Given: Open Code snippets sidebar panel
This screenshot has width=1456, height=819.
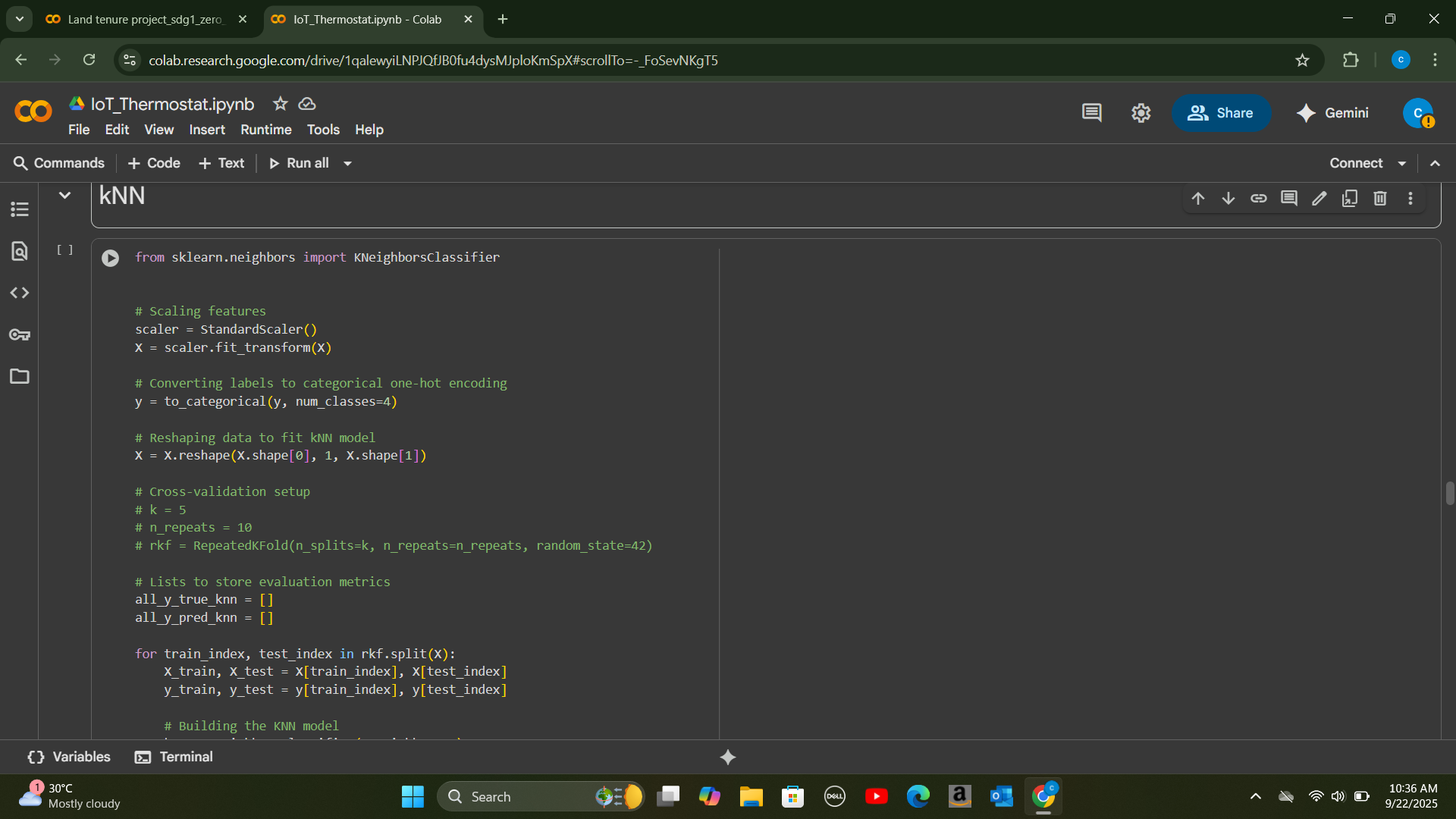Looking at the screenshot, I should tap(20, 293).
